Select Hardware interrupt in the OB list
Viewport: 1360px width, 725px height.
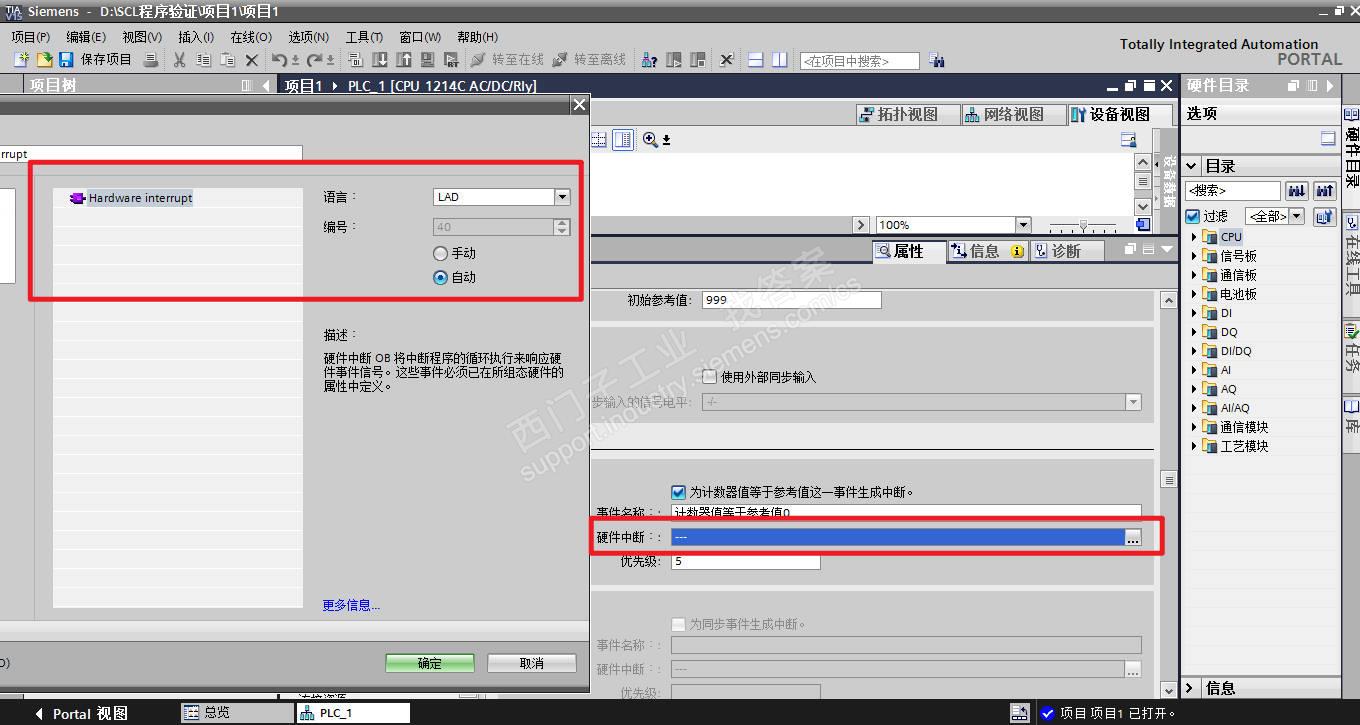pos(139,198)
